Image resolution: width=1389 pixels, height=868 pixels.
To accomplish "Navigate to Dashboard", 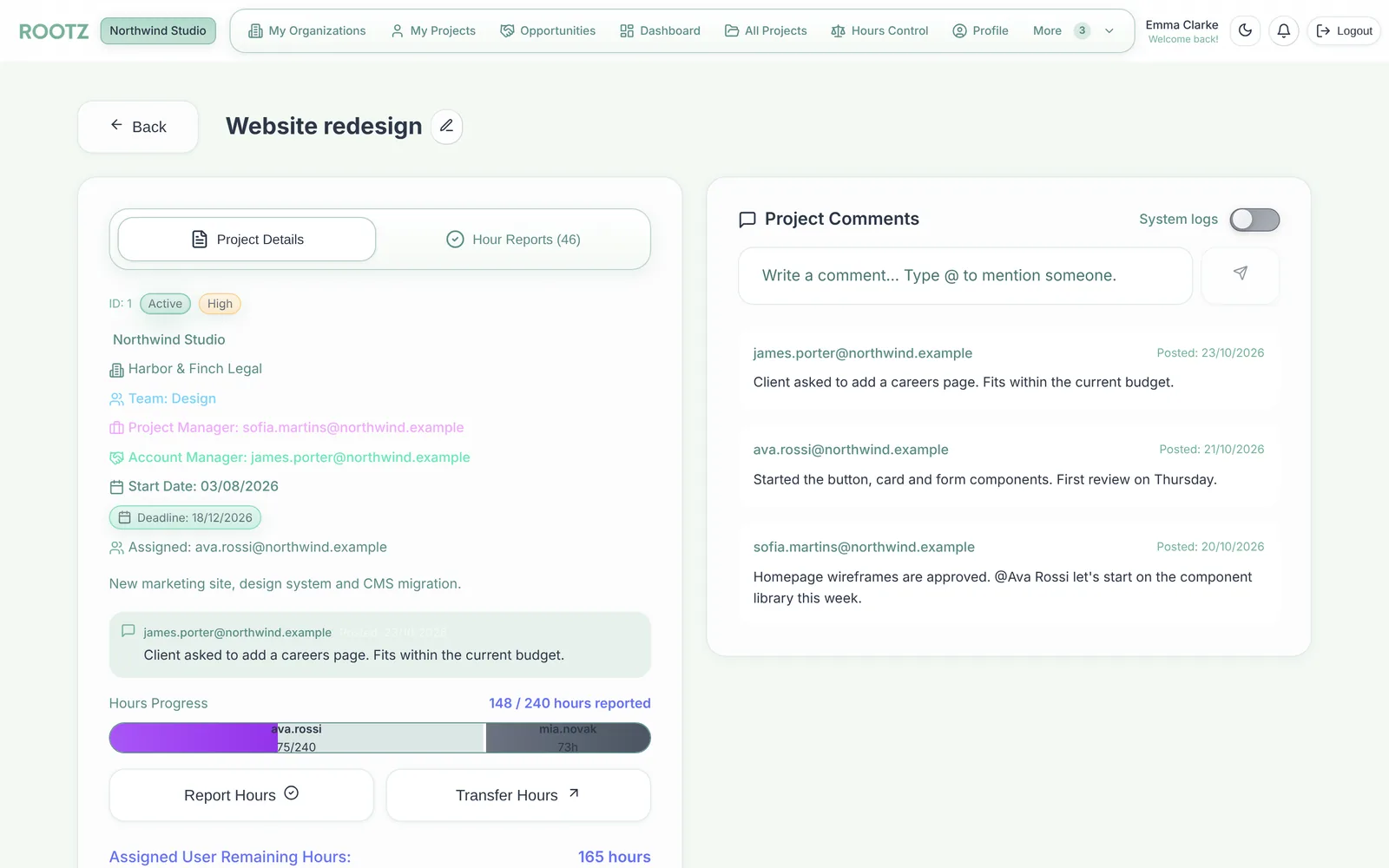I will (660, 30).
